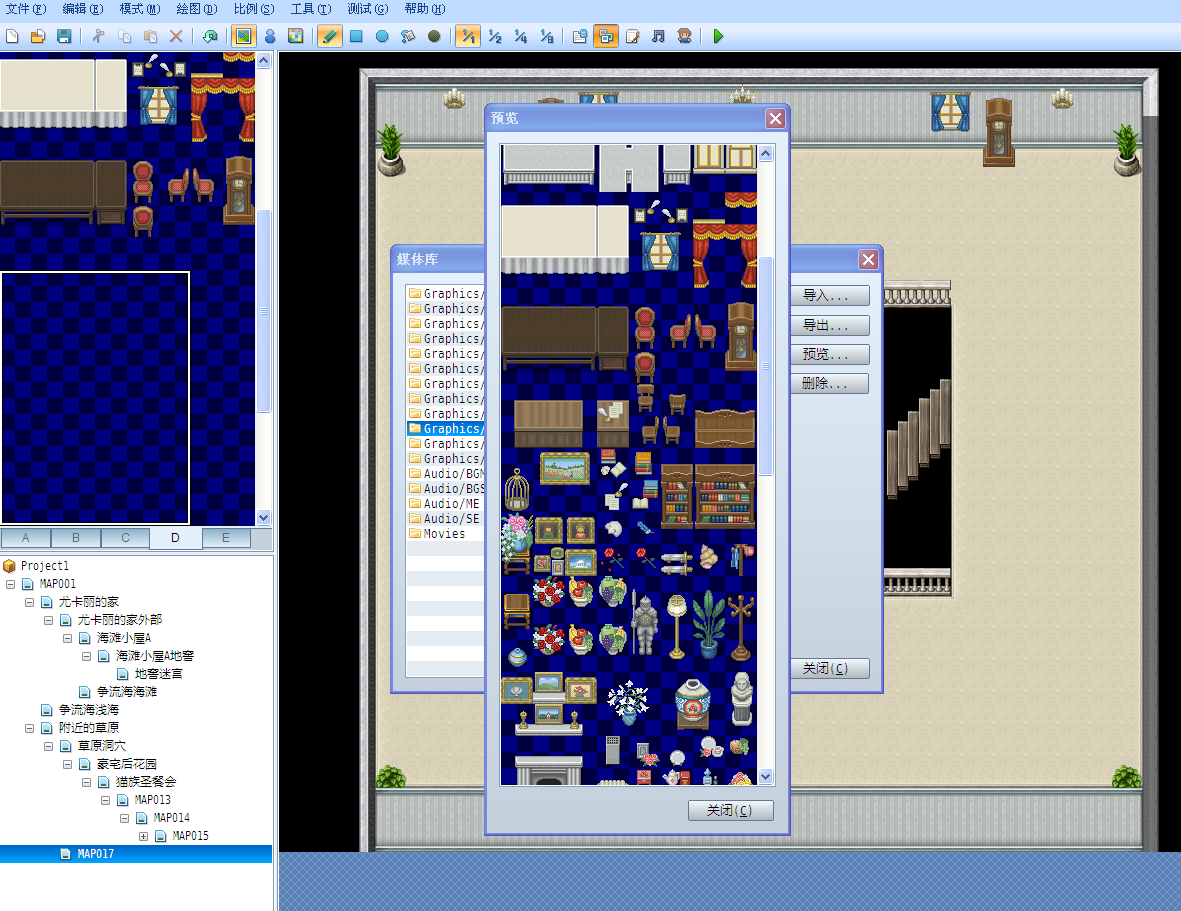Open the 绘图(D) menu

(x=197, y=9)
